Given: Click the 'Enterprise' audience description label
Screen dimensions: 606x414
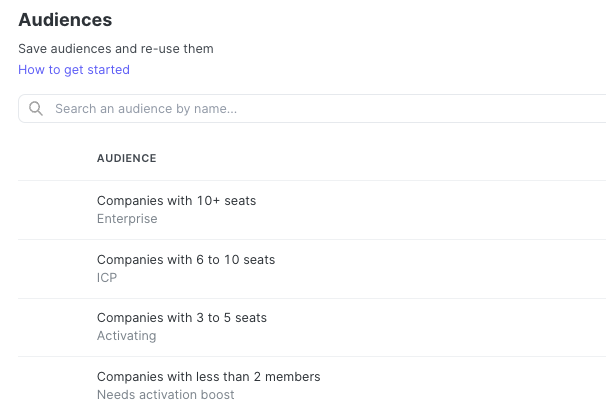Looking at the screenshot, I should point(127,219).
